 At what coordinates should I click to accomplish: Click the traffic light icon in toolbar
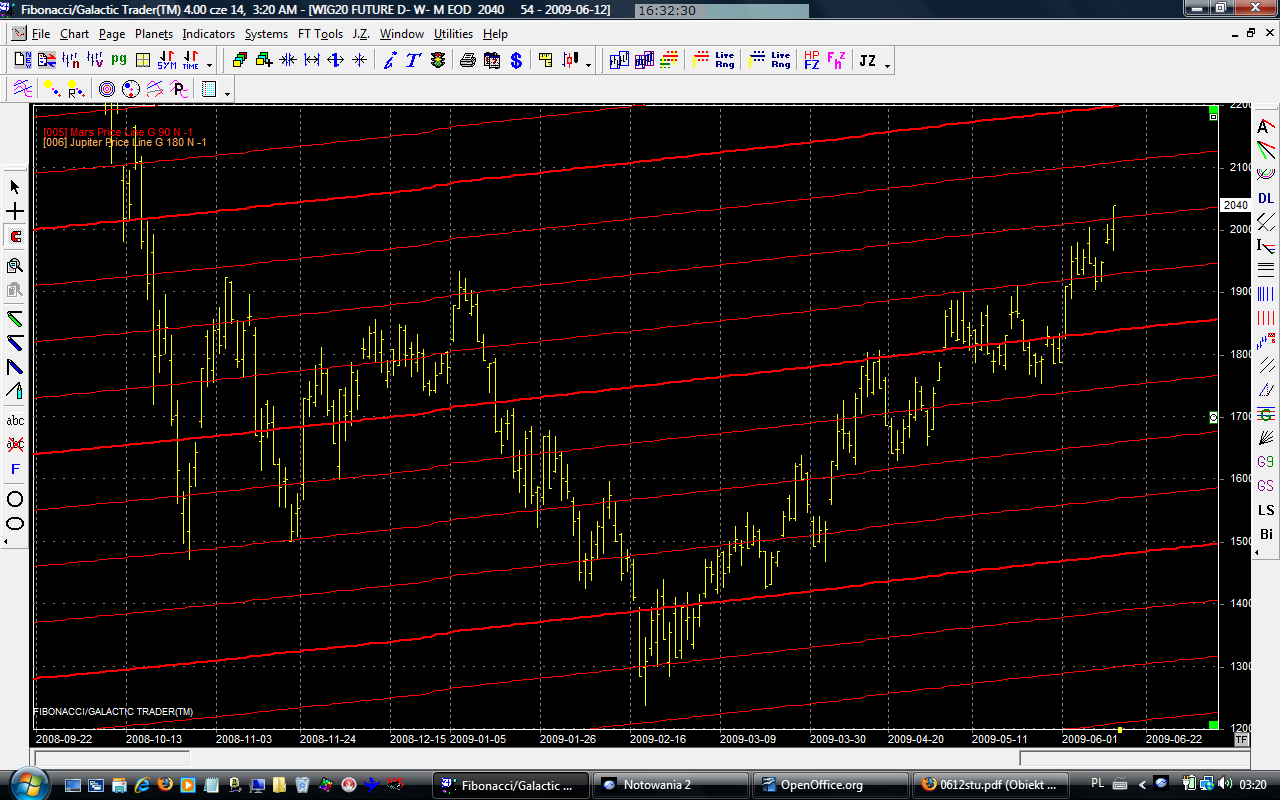(438, 60)
